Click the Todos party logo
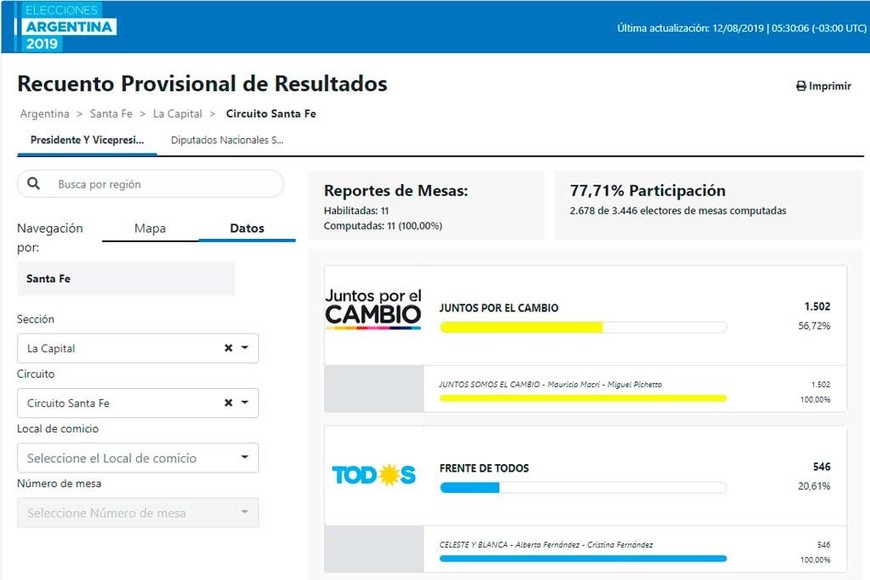 click(x=374, y=475)
